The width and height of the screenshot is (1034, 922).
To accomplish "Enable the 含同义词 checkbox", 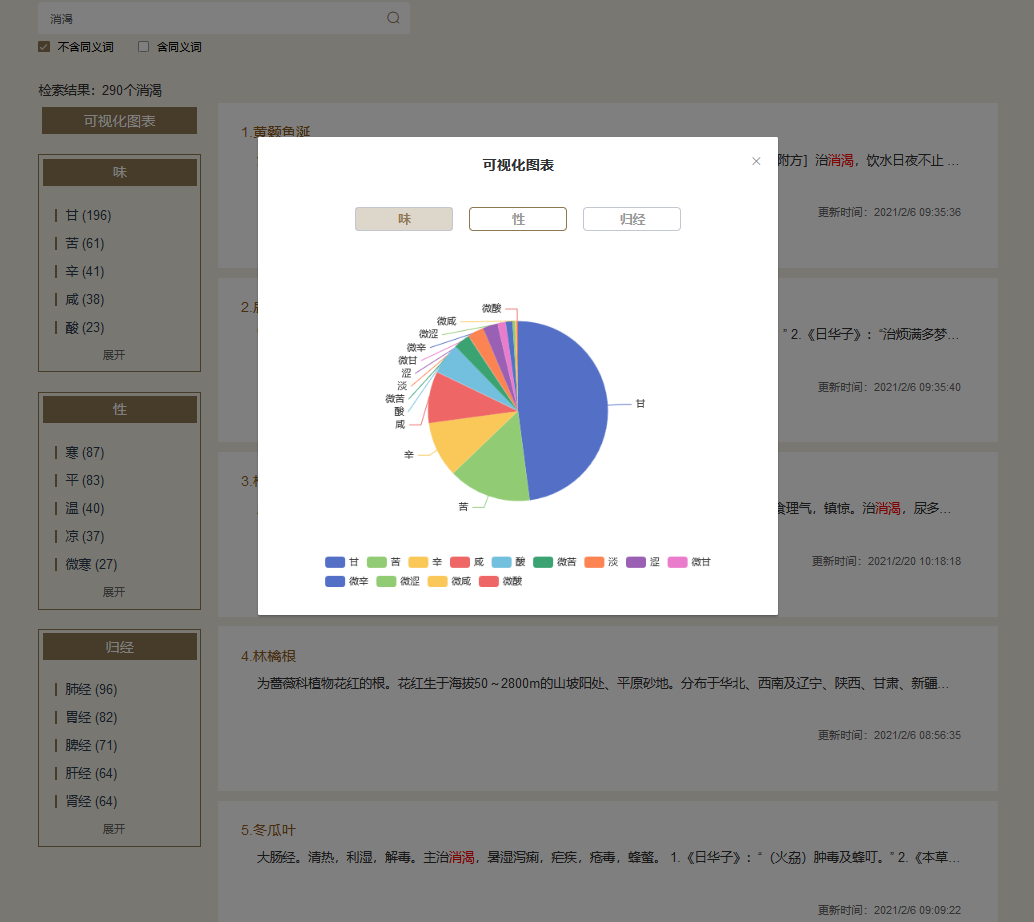I will pyautogui.click(x=144, y=47).
